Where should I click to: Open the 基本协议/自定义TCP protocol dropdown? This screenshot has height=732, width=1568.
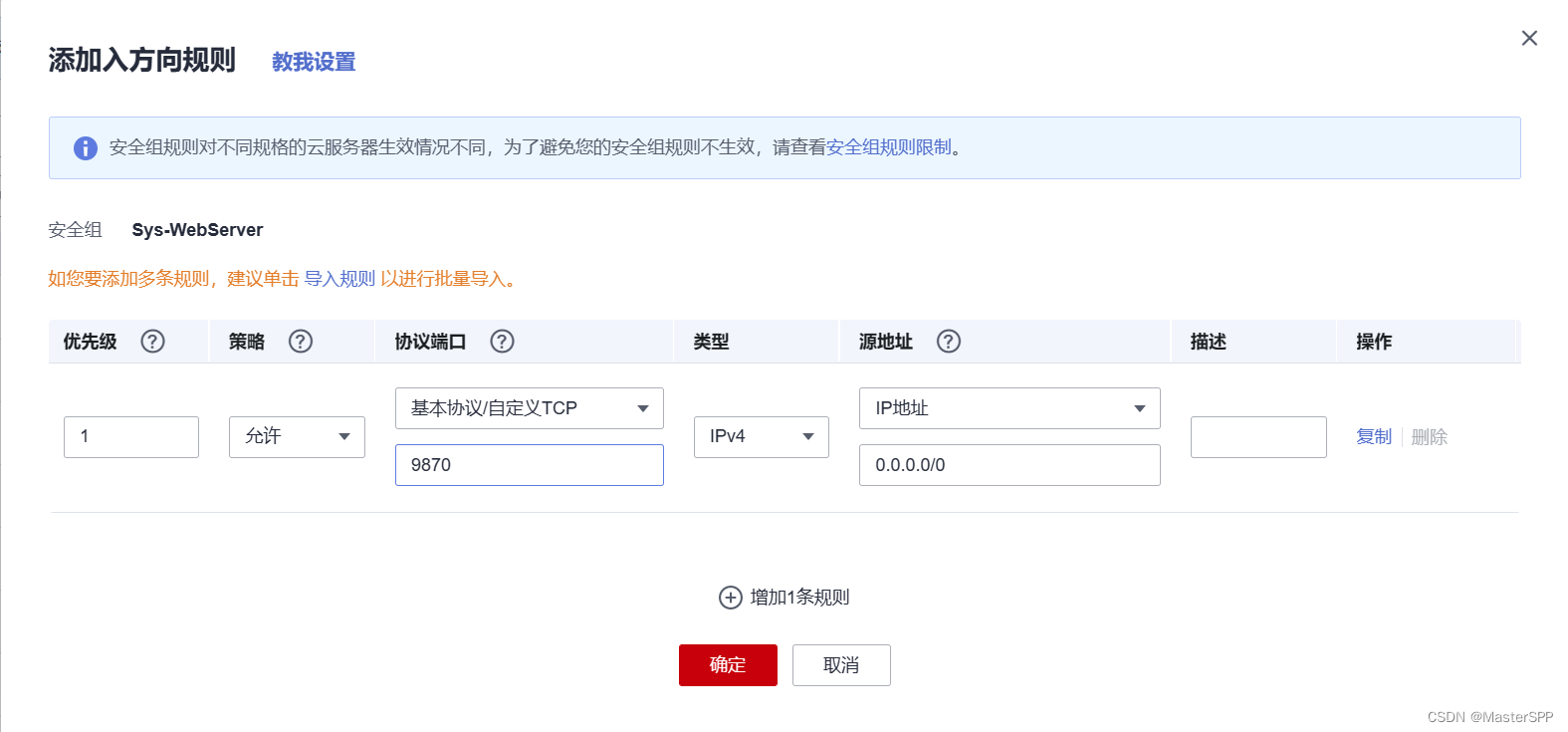point(530,408)
